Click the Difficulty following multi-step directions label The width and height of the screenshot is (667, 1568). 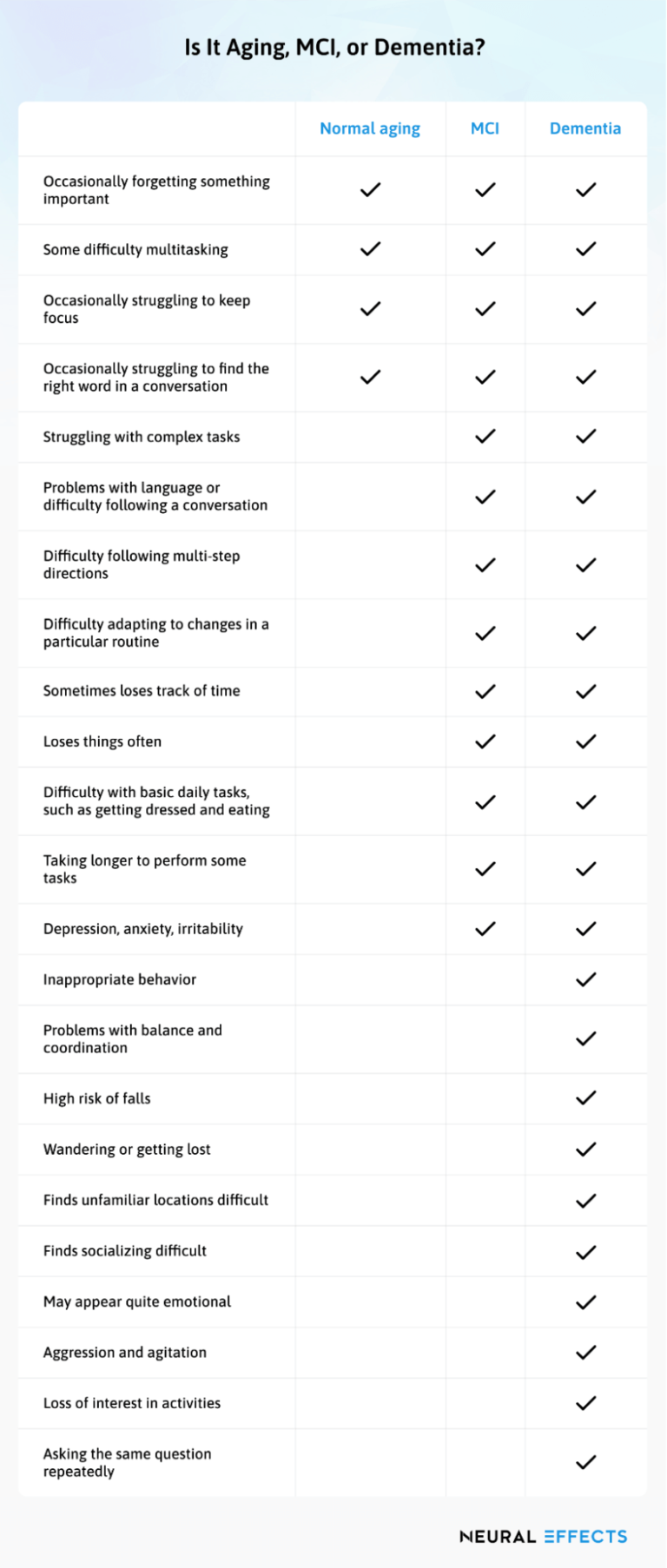[142, 564]
